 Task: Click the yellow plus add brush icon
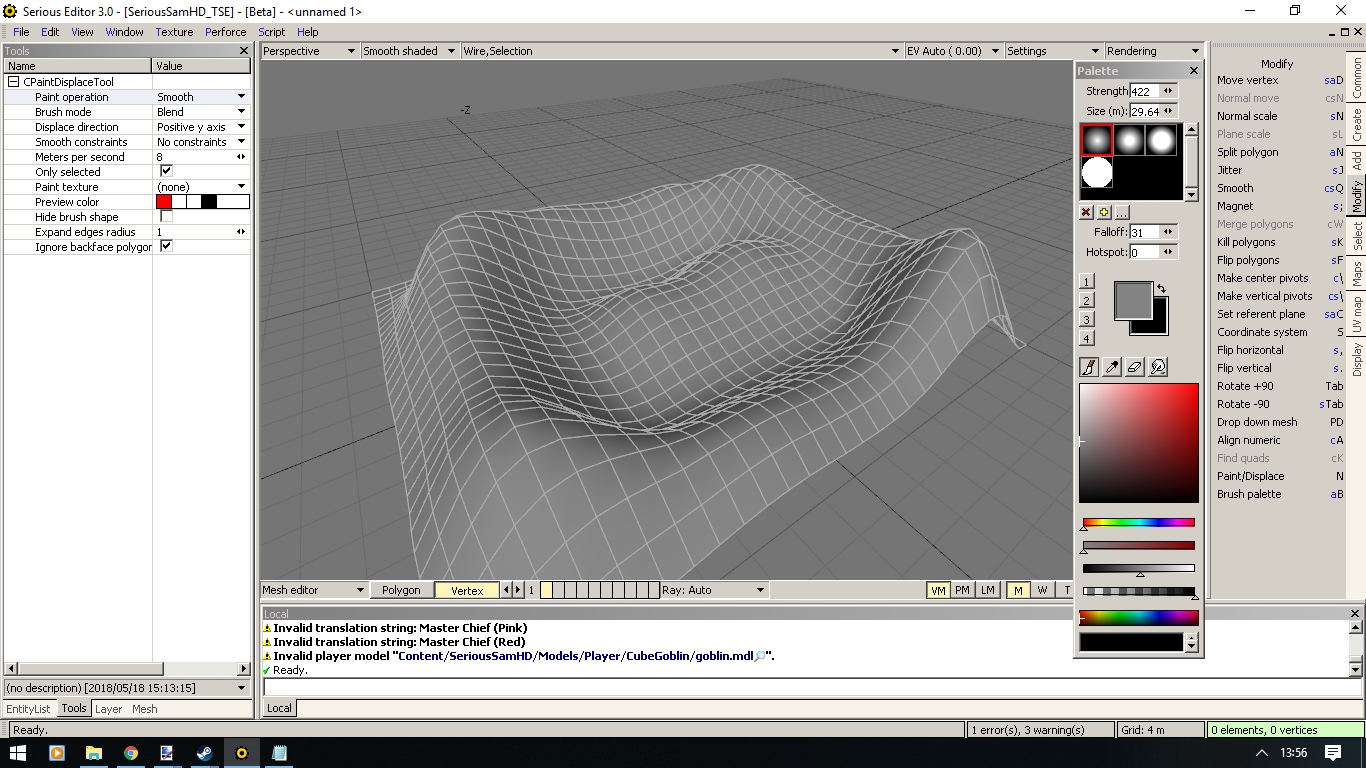(1104, 212)
